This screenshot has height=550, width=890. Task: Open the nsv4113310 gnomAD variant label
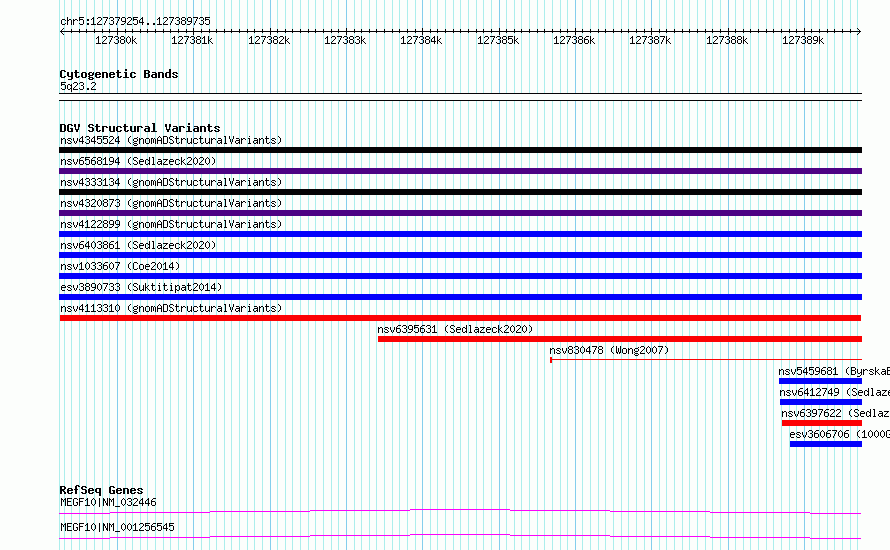[x=171, y=308]
